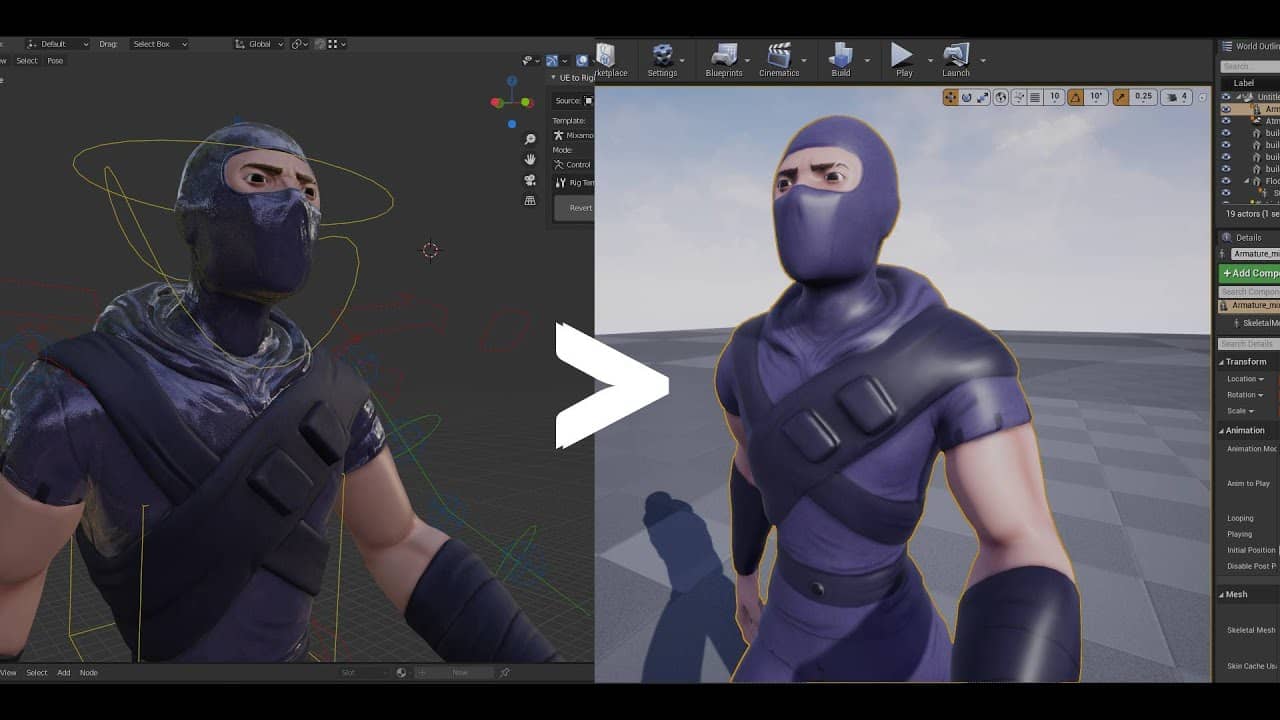
Task: Open the Pose menu in Blender header
Action: pos(55,61)
